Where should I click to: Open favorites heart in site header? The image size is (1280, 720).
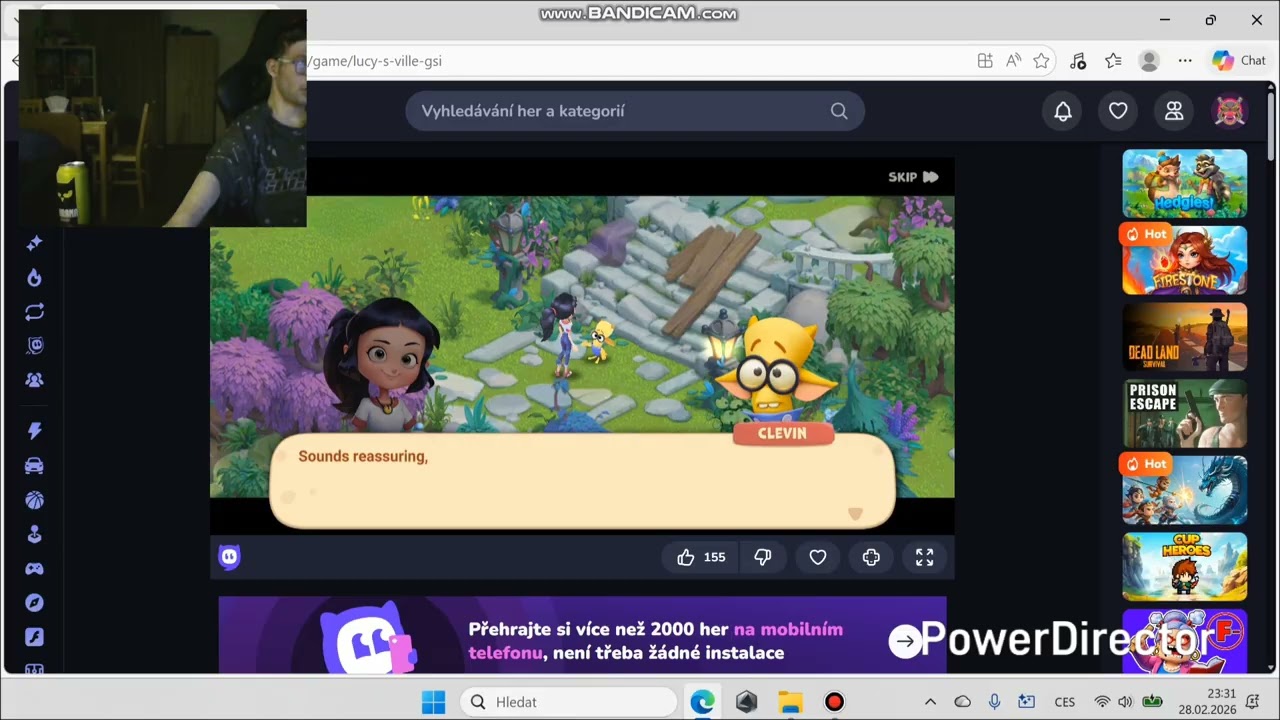pos(1118,111)
